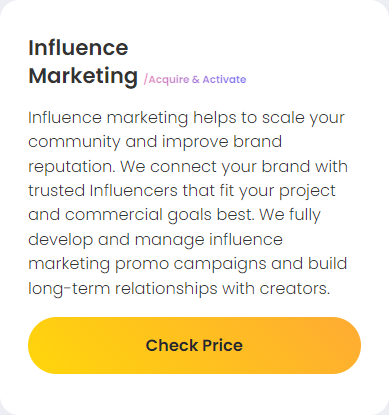Click the Check Price button
Image resolution: width=389 pixels, height=415 pixels.
194,345
